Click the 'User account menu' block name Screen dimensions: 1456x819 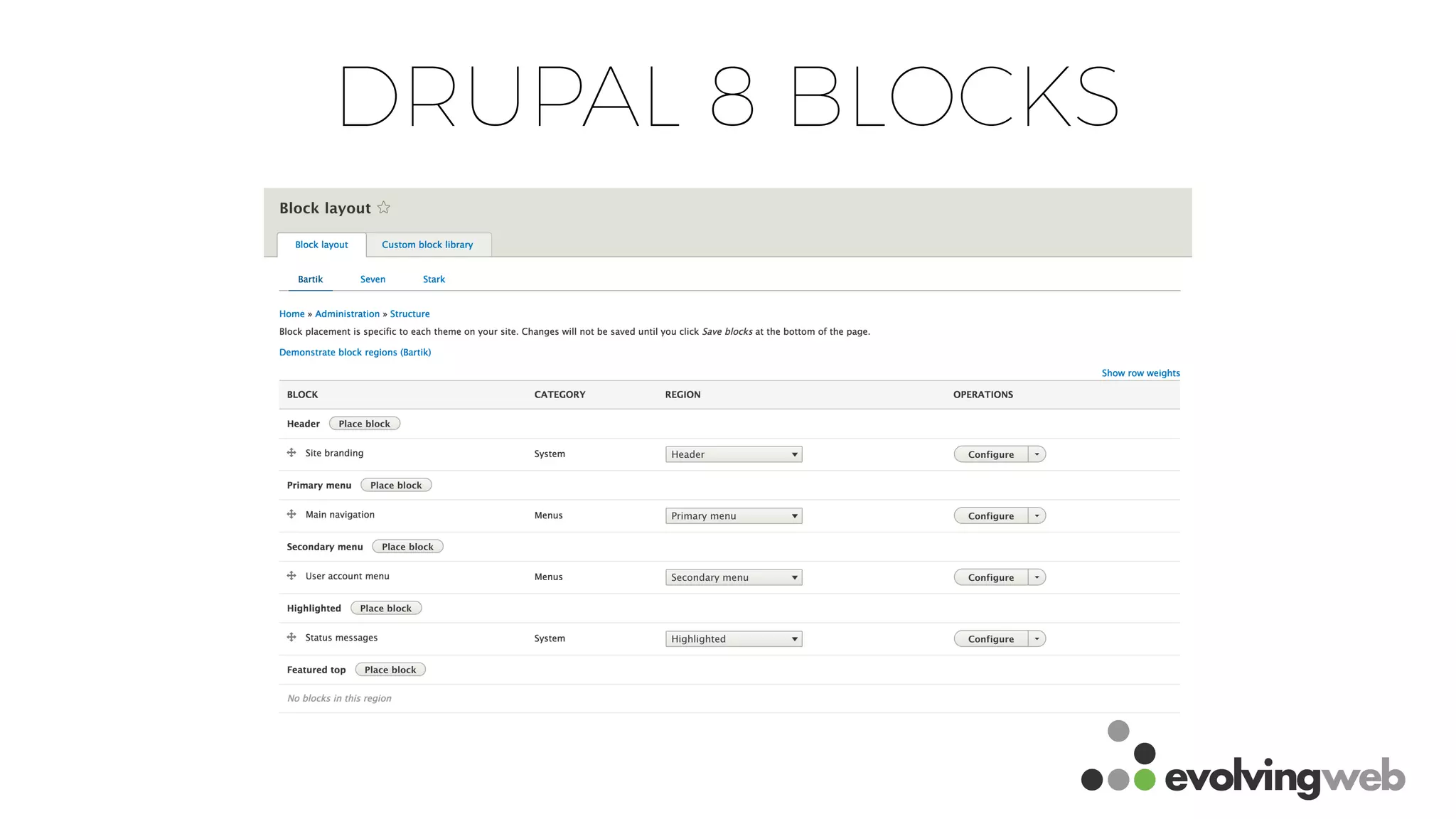pos(347,576)
